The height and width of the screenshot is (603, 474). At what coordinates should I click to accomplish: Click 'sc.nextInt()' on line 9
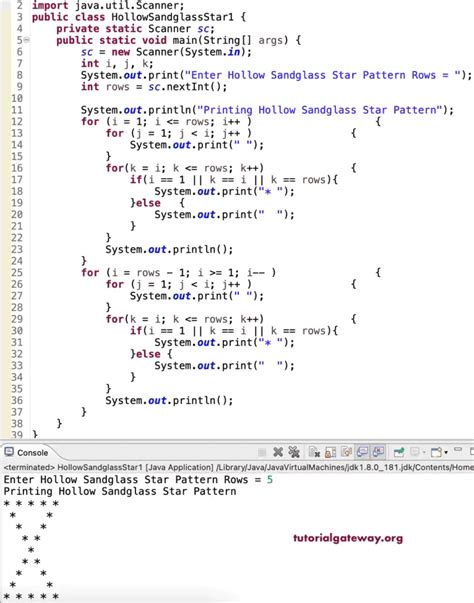click(x=187, y=87)
